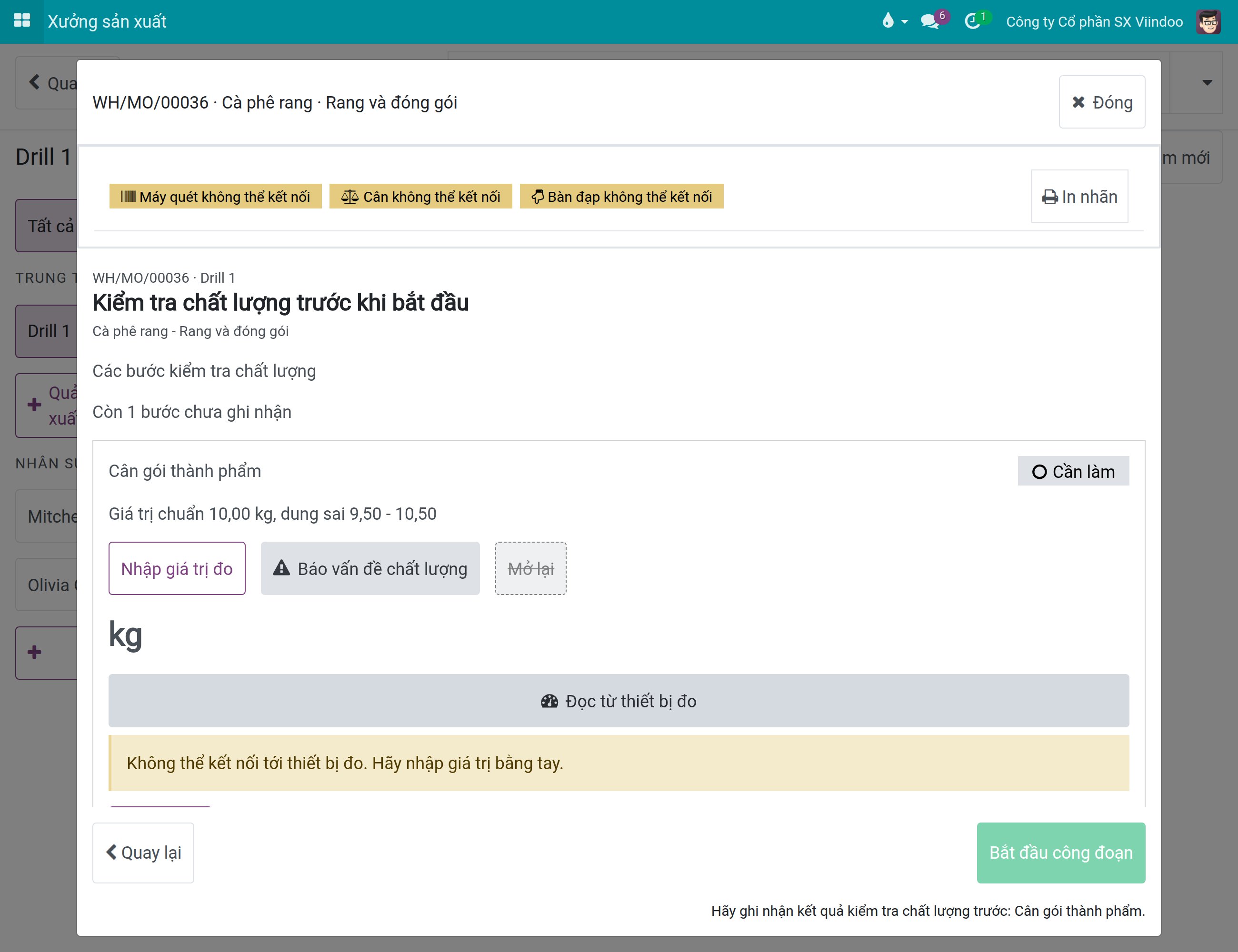Click the gauge dashboard icon

(x=549, y=701)
